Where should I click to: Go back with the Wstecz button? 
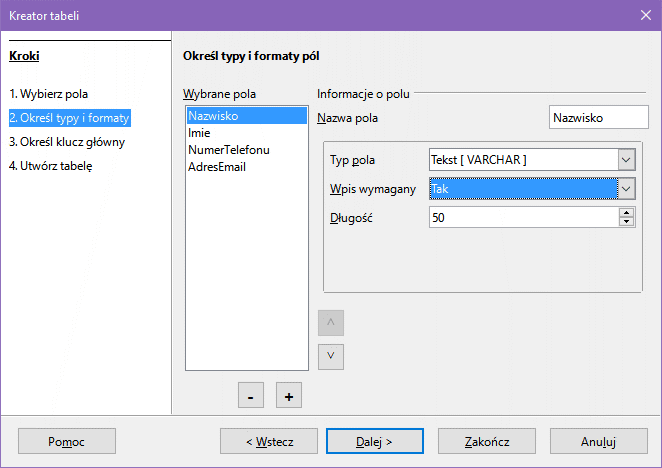[x=269, y=441]
